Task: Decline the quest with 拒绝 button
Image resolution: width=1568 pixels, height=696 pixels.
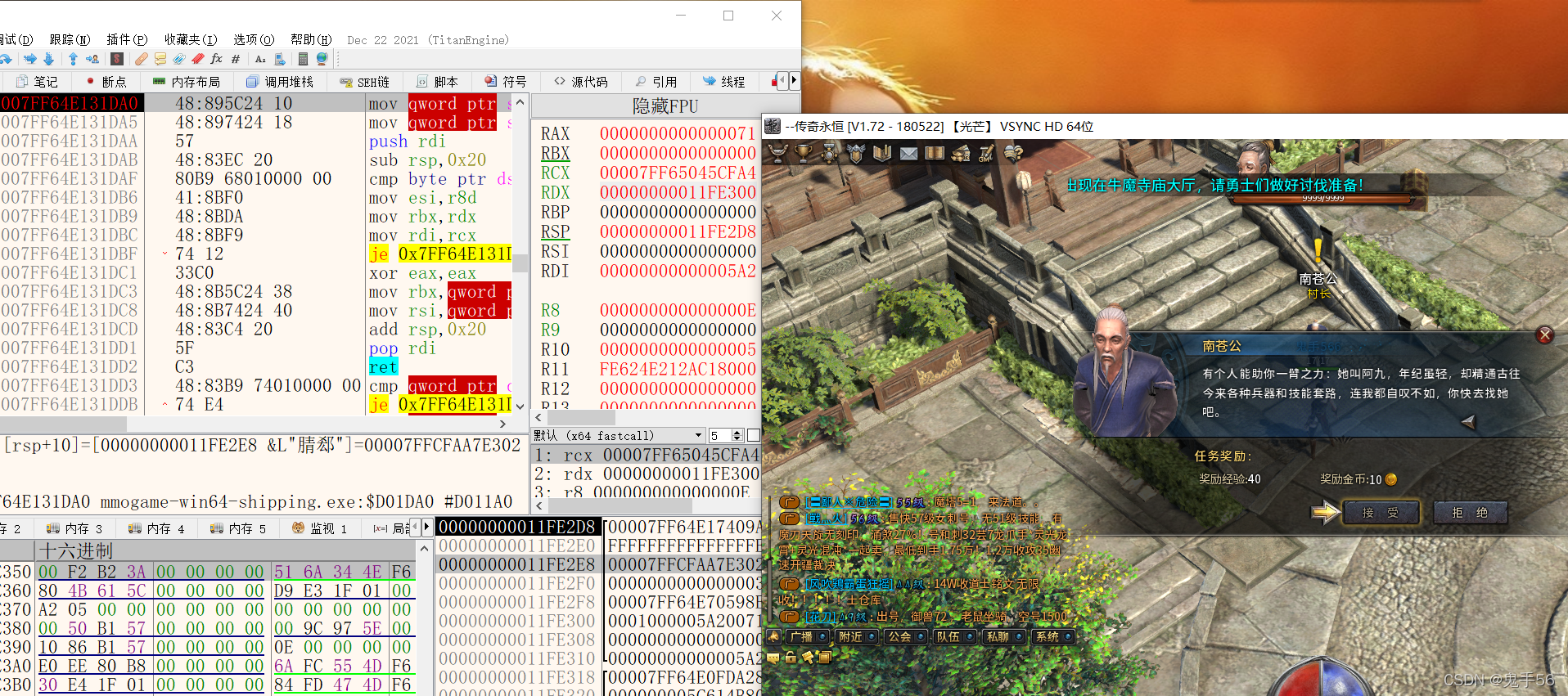Action: [1470, 513]
